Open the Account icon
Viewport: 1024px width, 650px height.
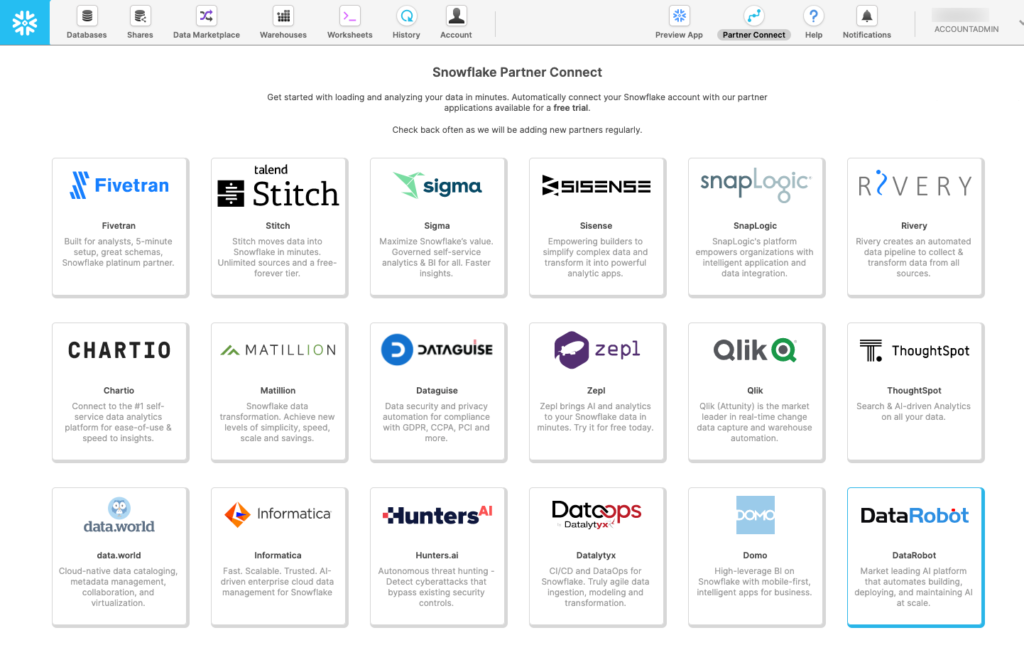click(456, 16)
